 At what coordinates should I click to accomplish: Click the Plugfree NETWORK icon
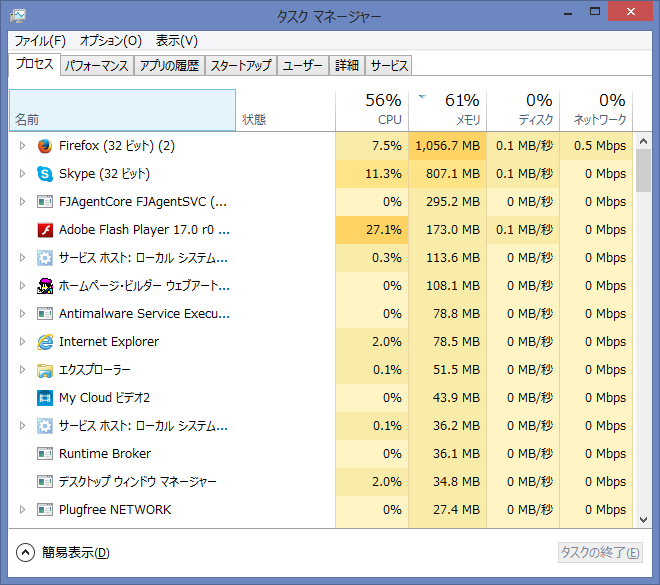click(x=45, y=510)
